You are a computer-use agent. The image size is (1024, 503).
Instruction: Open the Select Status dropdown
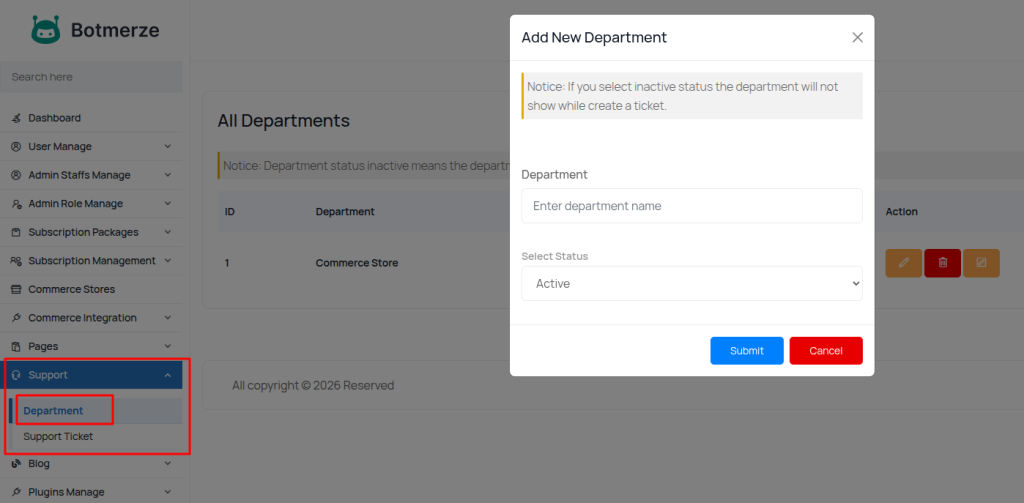(x=691, y=284)
